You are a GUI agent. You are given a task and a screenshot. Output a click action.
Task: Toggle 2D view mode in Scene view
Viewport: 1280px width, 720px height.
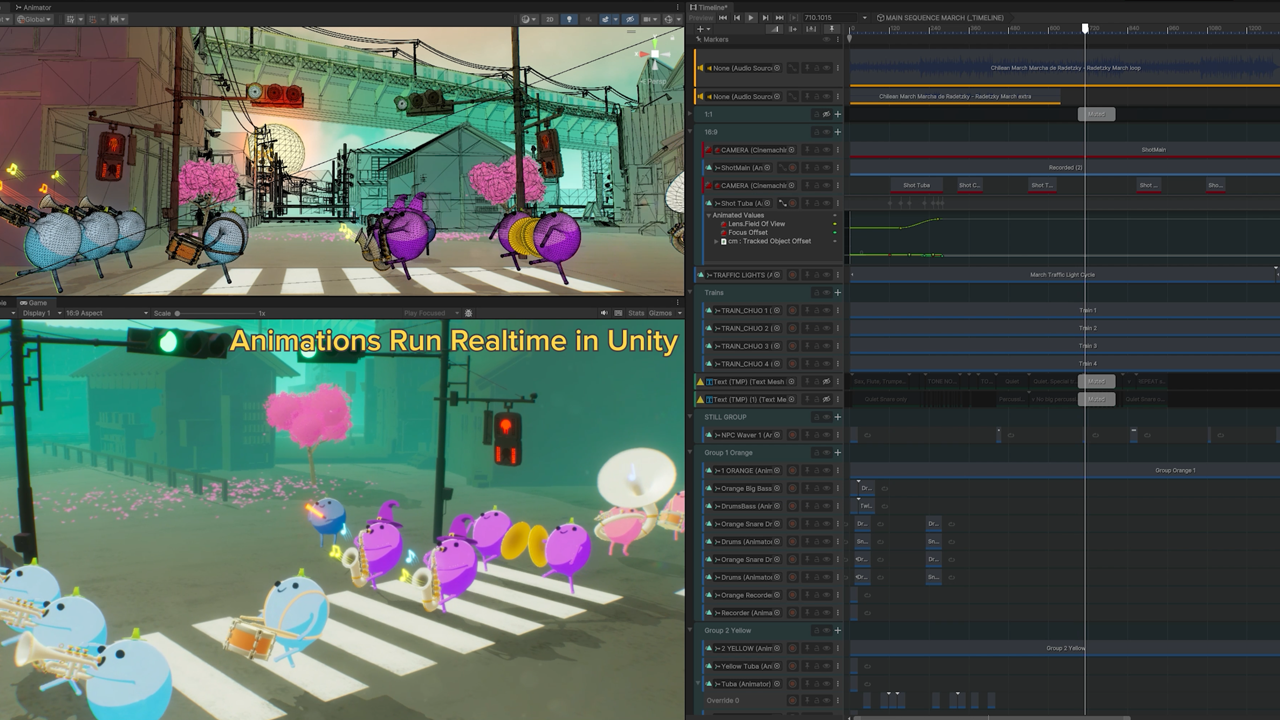coord(550,19)
